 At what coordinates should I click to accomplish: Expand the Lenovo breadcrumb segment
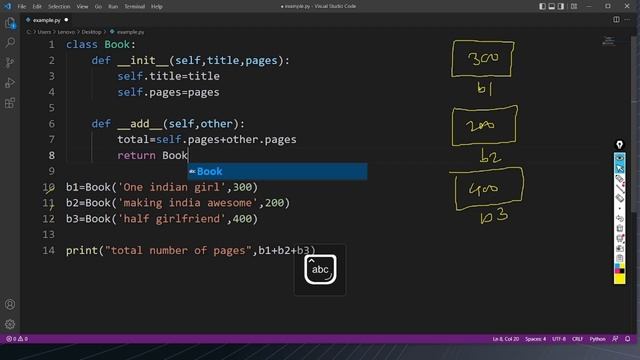click(66, 32)
